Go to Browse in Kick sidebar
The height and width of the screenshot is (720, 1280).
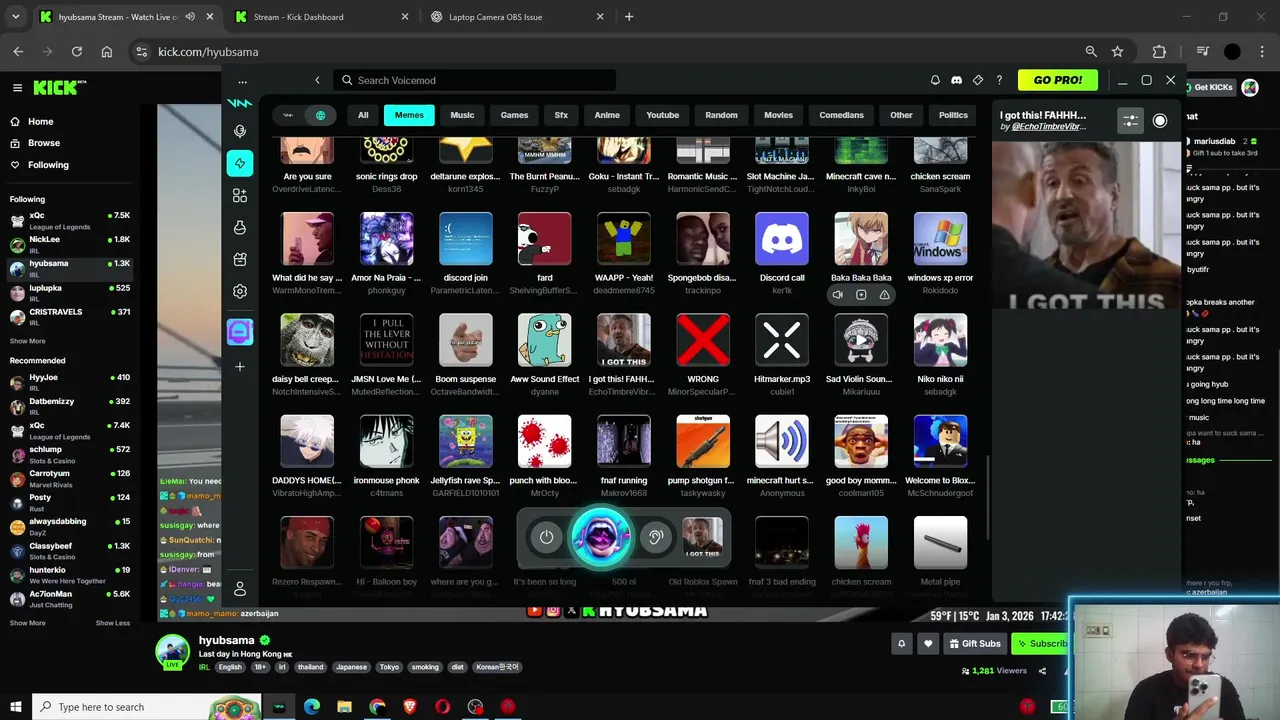click(x=44, y=143)
